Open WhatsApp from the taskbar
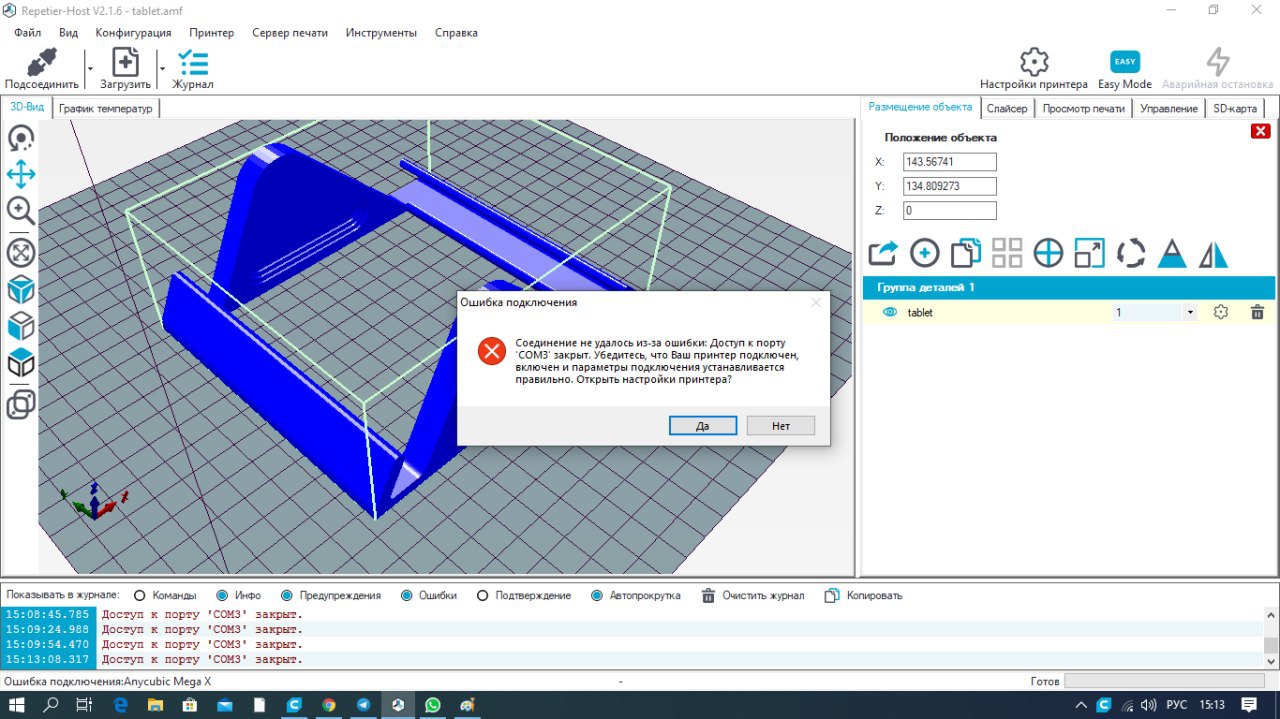Viewport: 1280px width, 719px height. [x=432, y=705]
